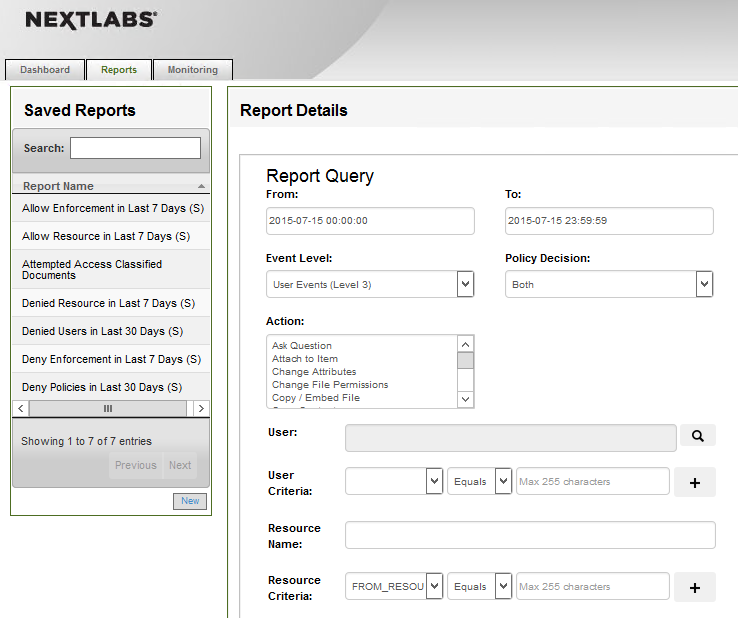Click Action list scroll up arrow

[x=465, y=345]
